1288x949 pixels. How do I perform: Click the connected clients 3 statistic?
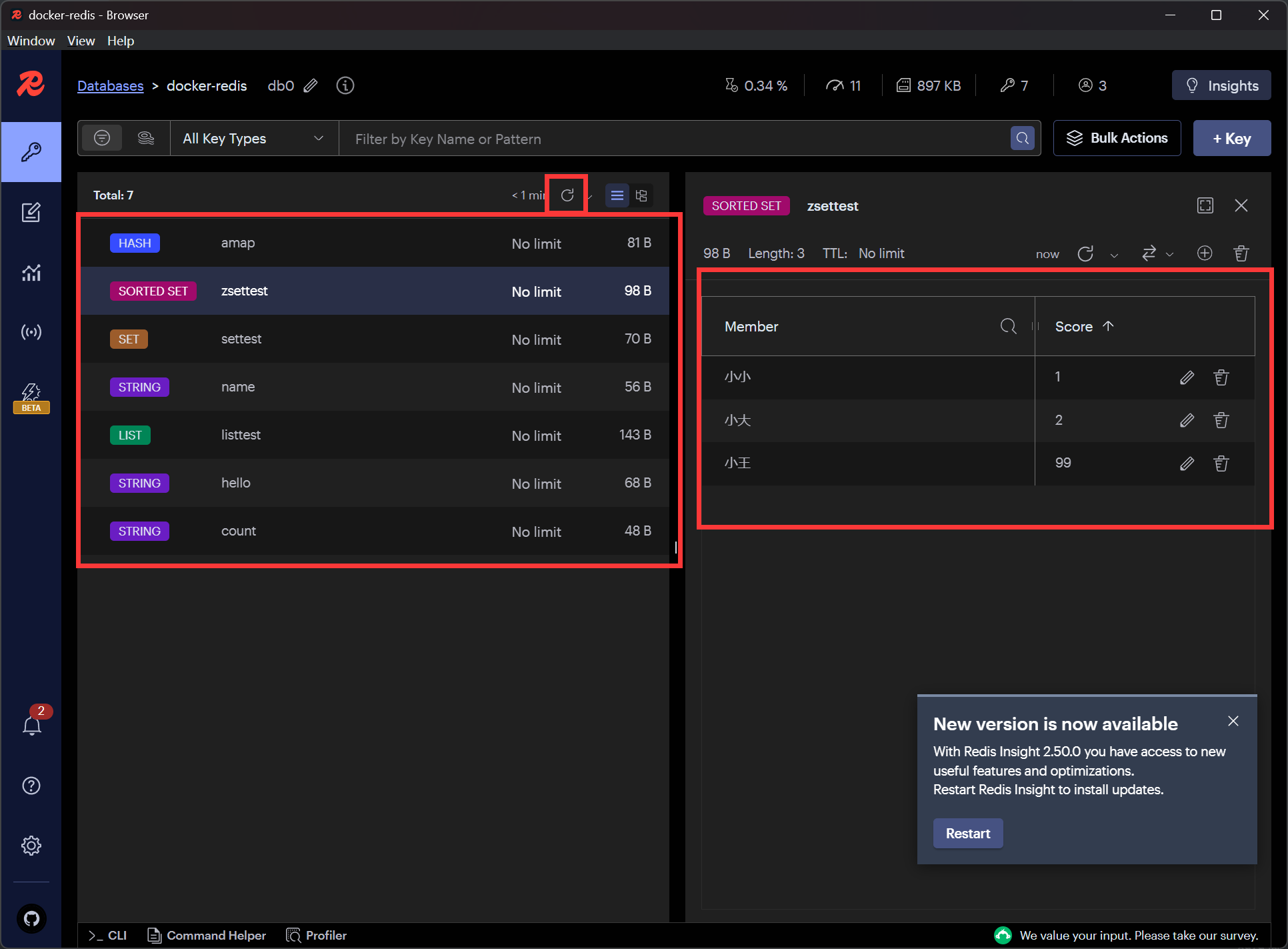click(1093, 85)
